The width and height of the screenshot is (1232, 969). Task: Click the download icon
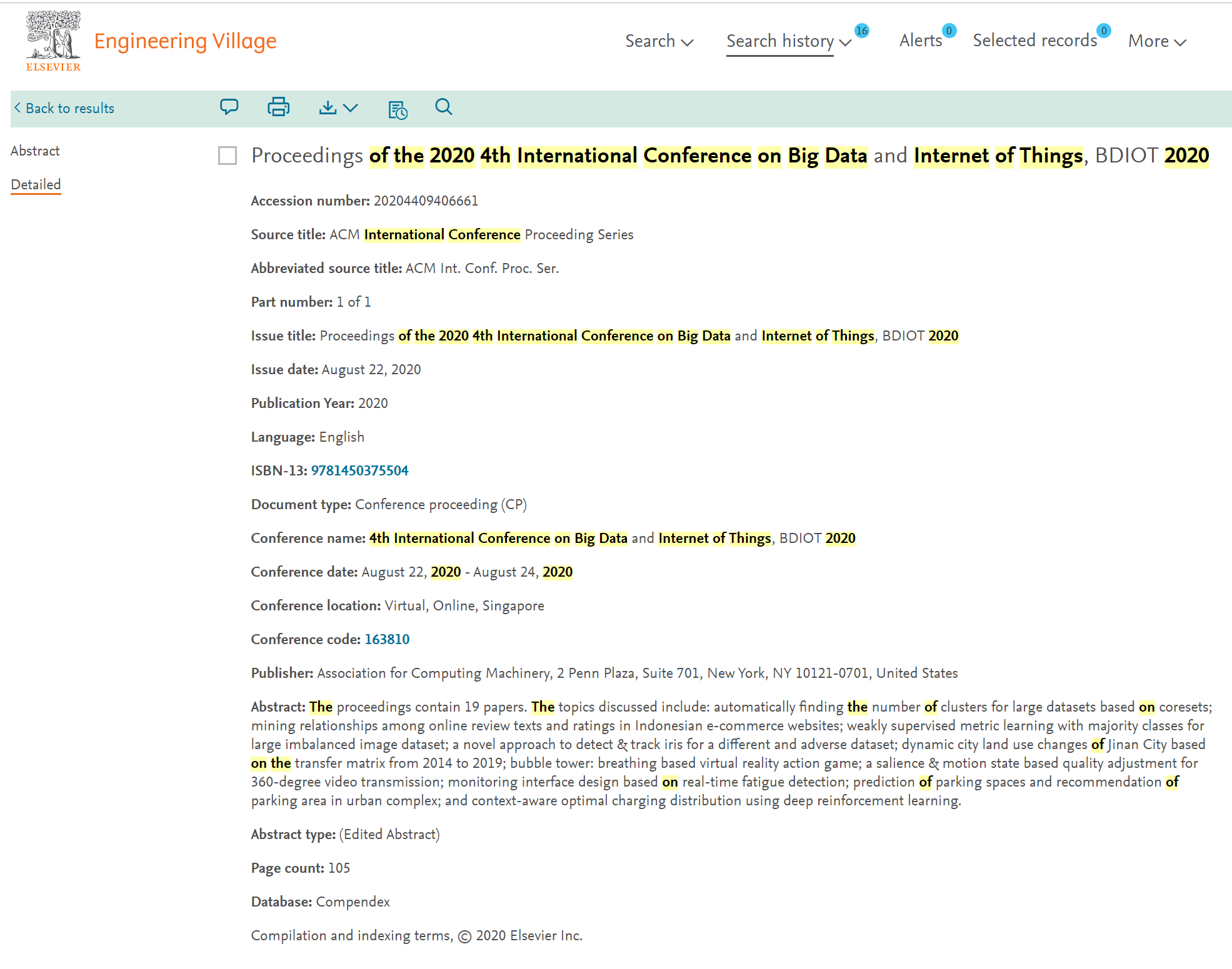coord(328,107)
